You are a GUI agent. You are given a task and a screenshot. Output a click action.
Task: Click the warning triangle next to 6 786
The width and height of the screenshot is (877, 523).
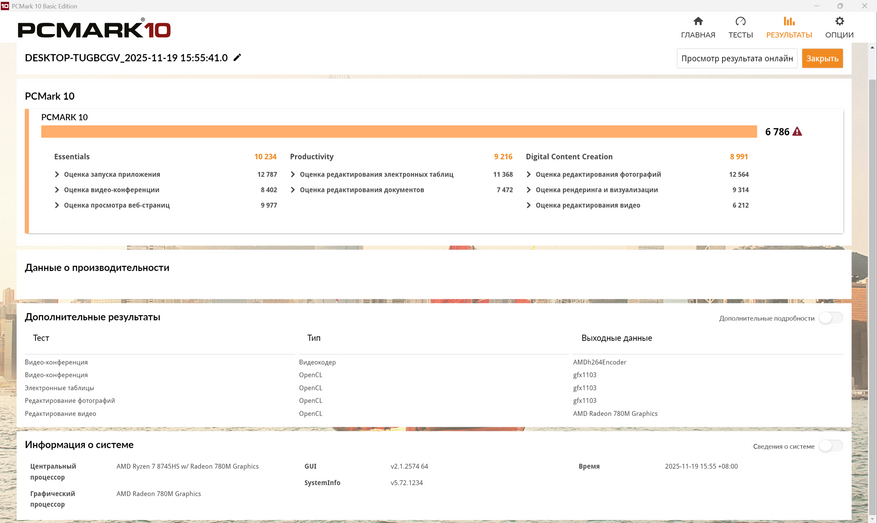click(797, 131)
